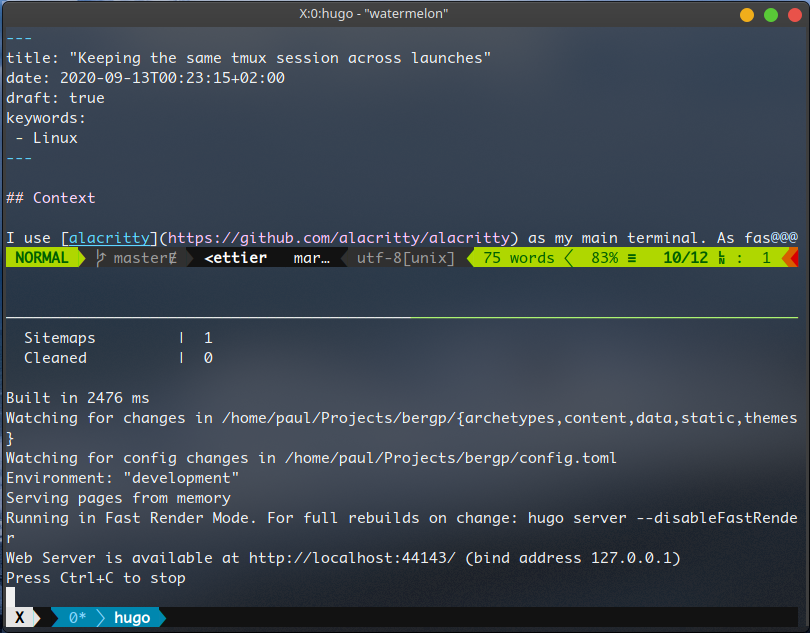This screenshot has height=633, width=810.
Task: Click the mar… filetype segment
Action: [311, 257]
